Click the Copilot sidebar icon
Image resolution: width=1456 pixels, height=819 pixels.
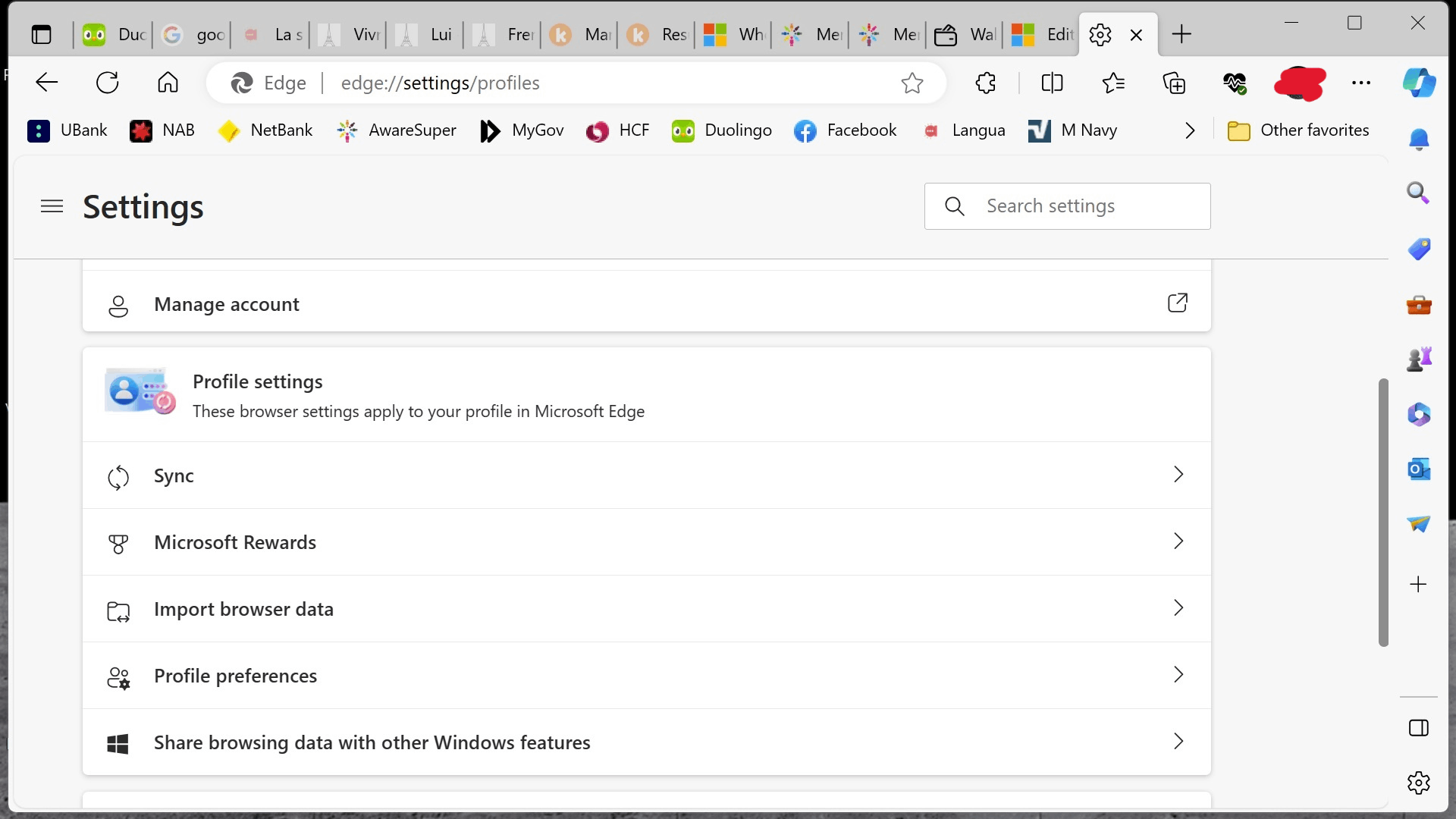point(1420,82)
